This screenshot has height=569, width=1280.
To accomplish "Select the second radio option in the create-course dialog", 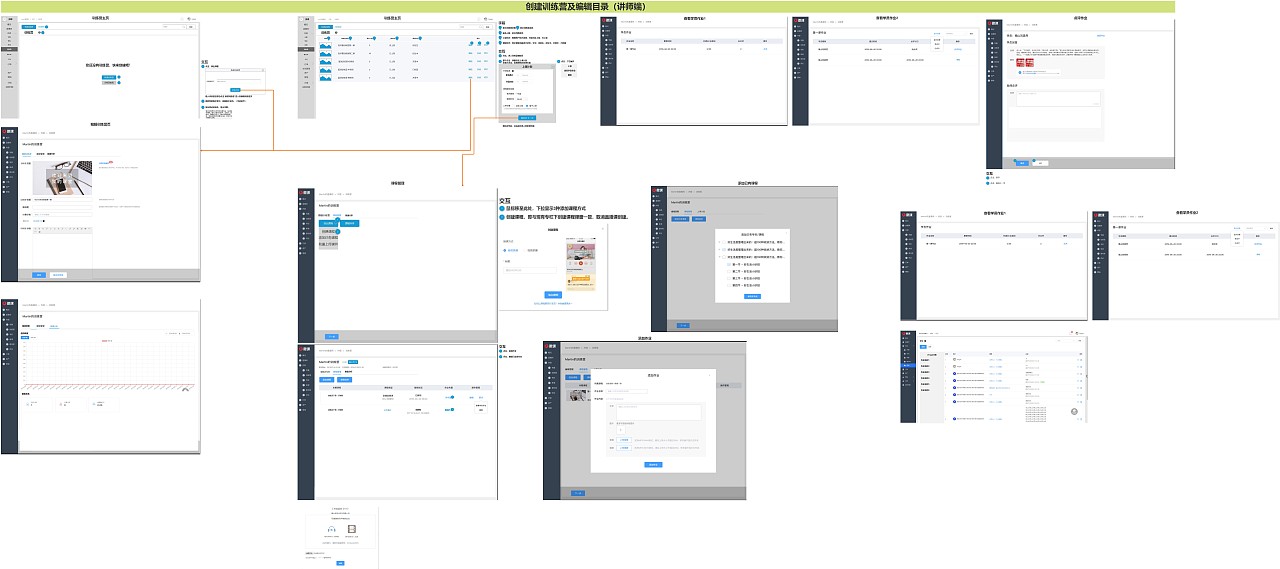I will tap(525, 250).
